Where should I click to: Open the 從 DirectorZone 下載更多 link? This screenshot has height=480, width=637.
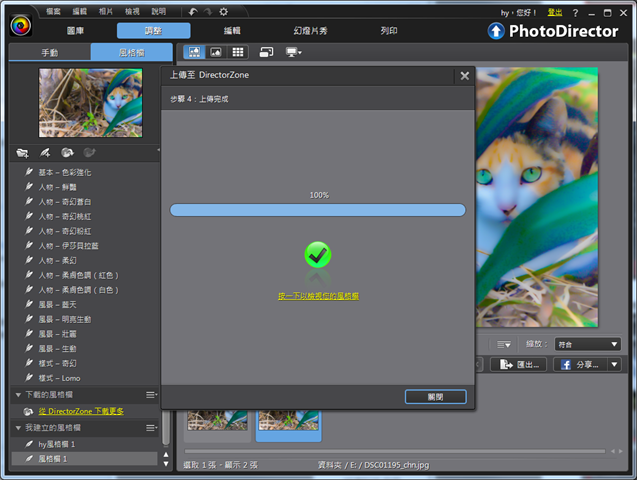(81, 411)
